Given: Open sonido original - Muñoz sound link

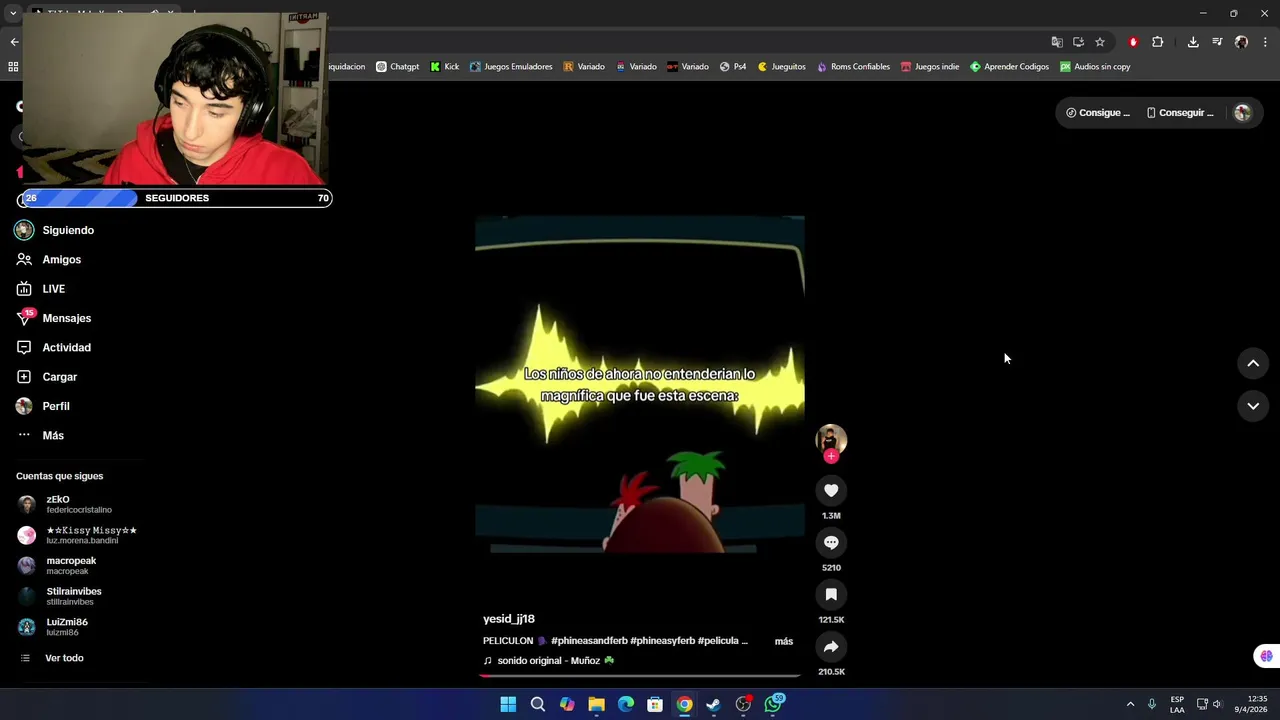Looking at the screenshot, I should click(x=549, y=661).
